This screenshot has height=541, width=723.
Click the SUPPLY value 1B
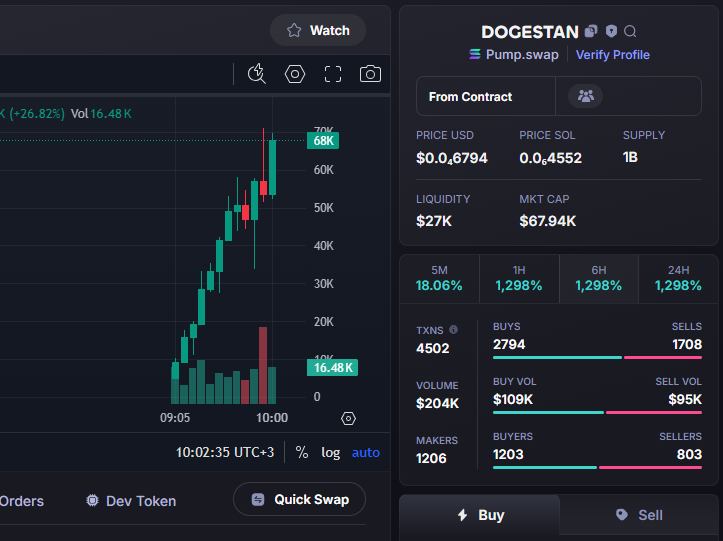(630, 157)
